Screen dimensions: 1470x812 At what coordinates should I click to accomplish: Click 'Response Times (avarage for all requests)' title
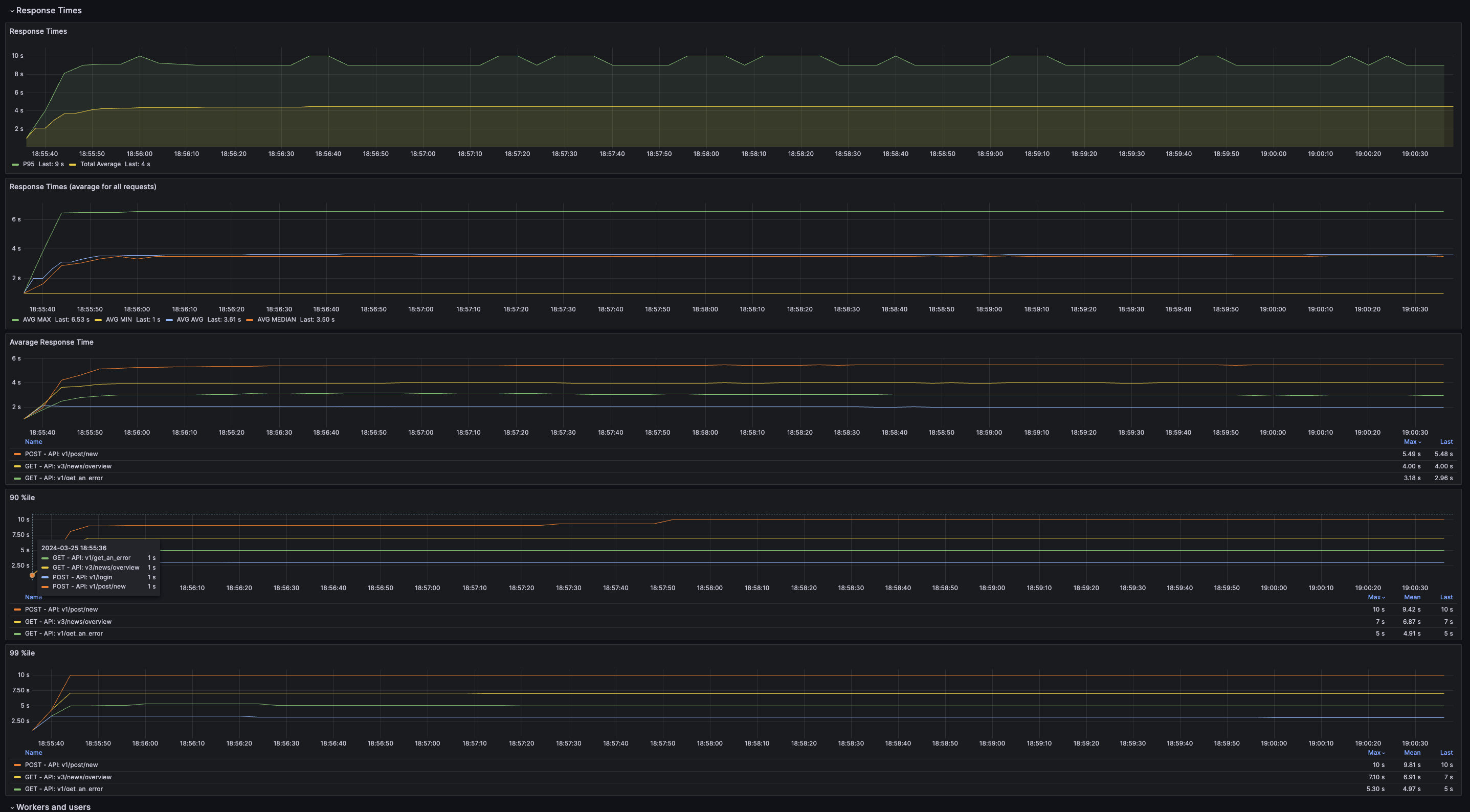[83, 187]
